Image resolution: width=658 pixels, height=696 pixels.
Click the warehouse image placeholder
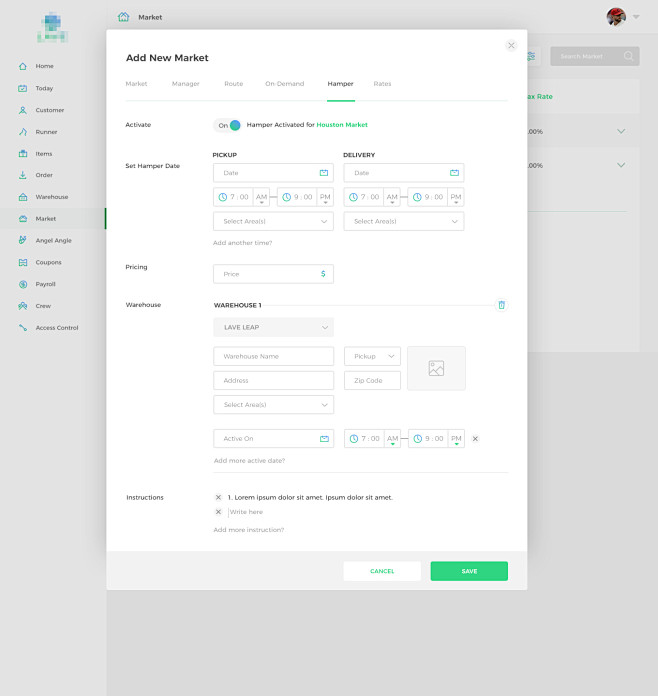point(436,368)
